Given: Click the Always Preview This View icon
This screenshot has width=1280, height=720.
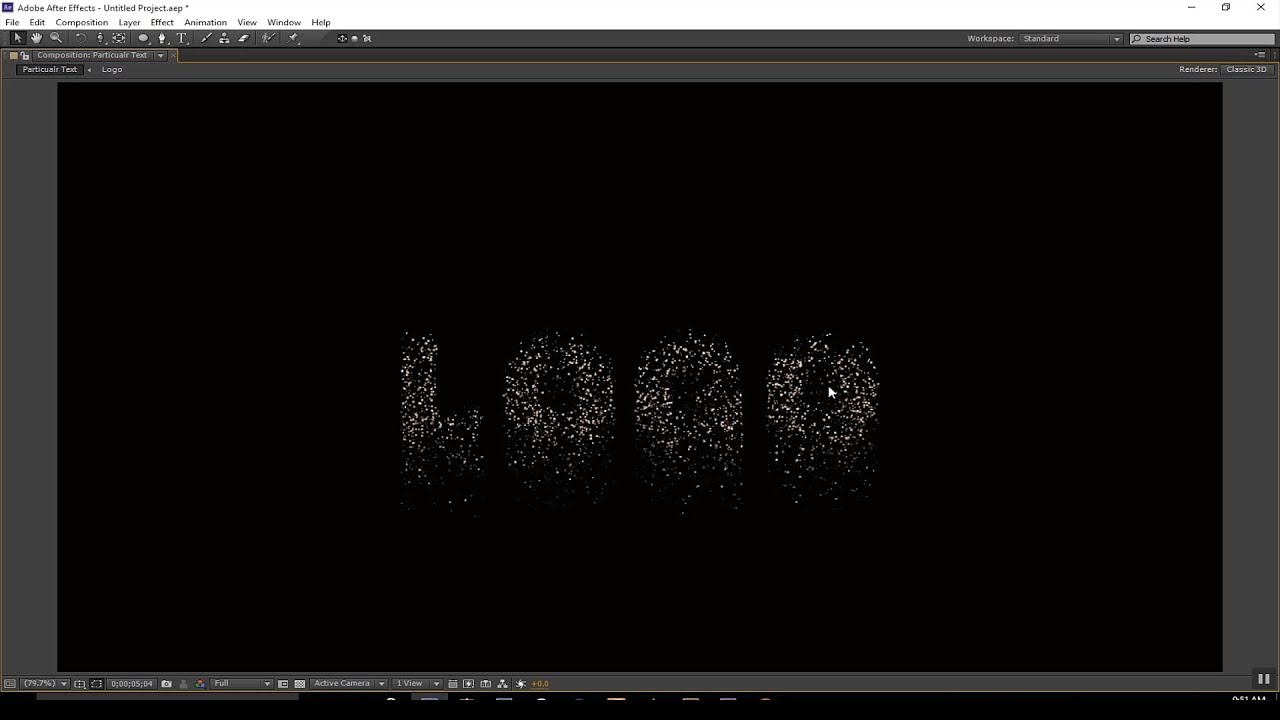Looking at the screenshot, I should [x=9, y=684].
